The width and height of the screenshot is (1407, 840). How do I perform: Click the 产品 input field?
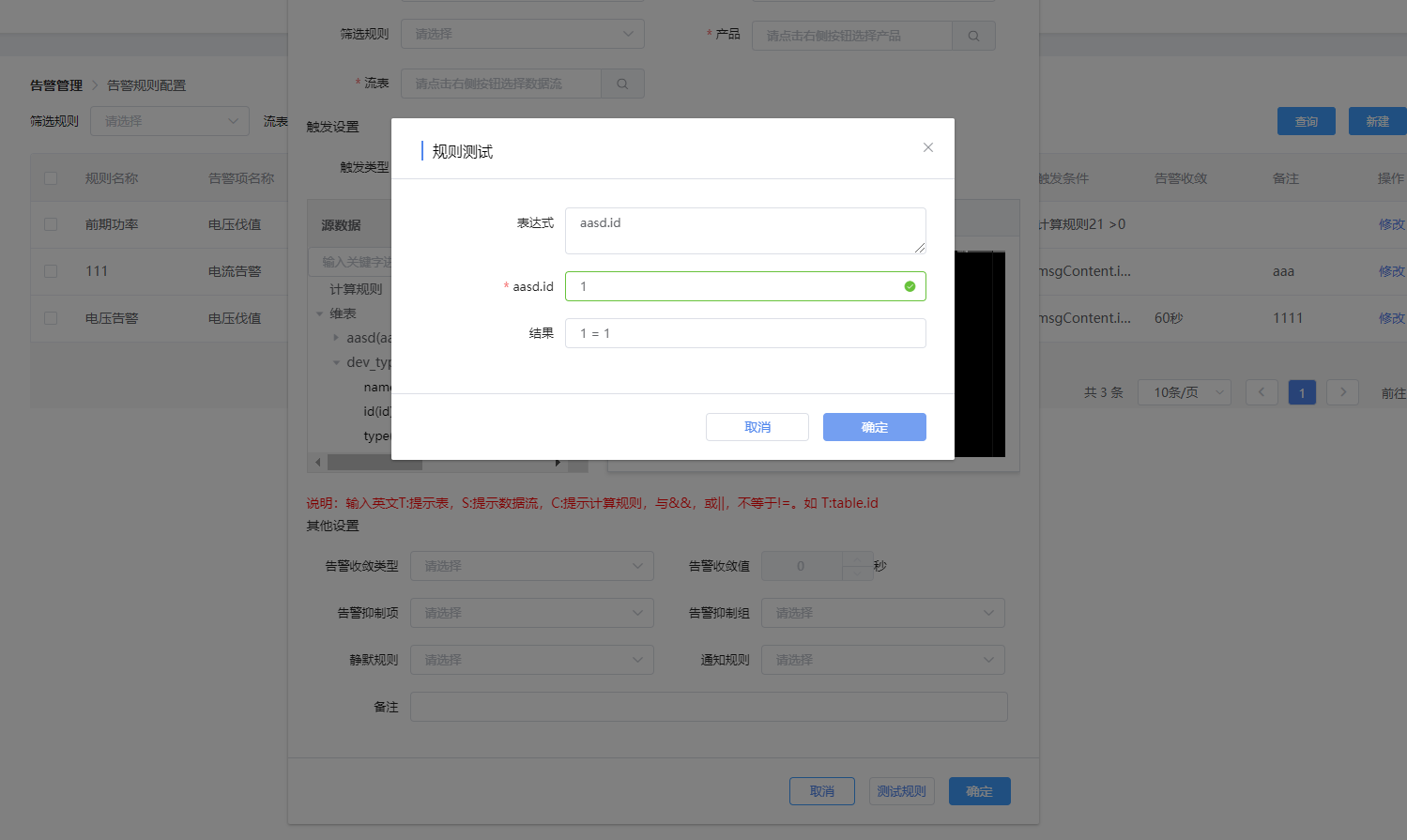(x=852, y=36)
